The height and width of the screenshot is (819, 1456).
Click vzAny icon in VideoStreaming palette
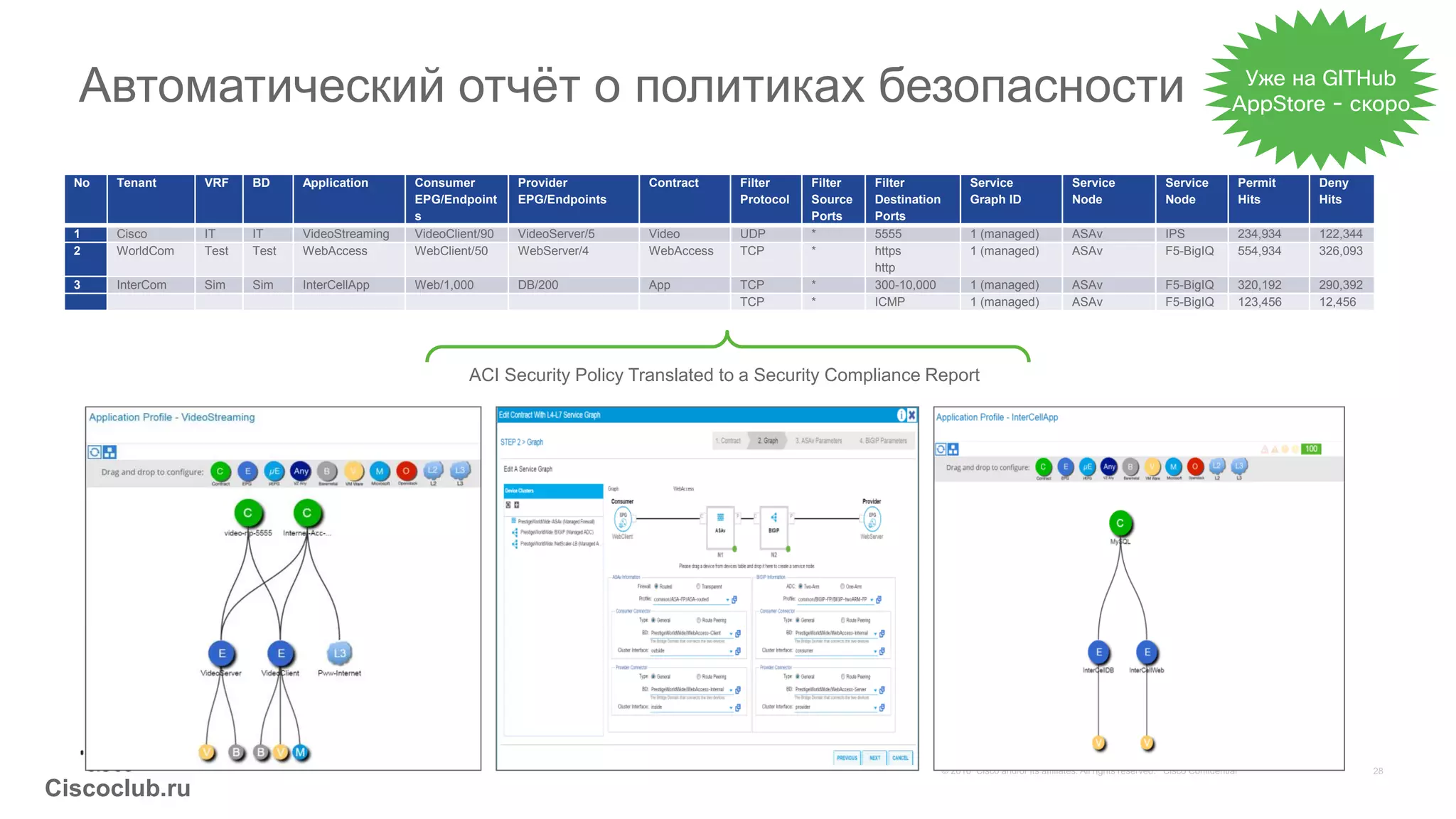click(x=301, y=471)
